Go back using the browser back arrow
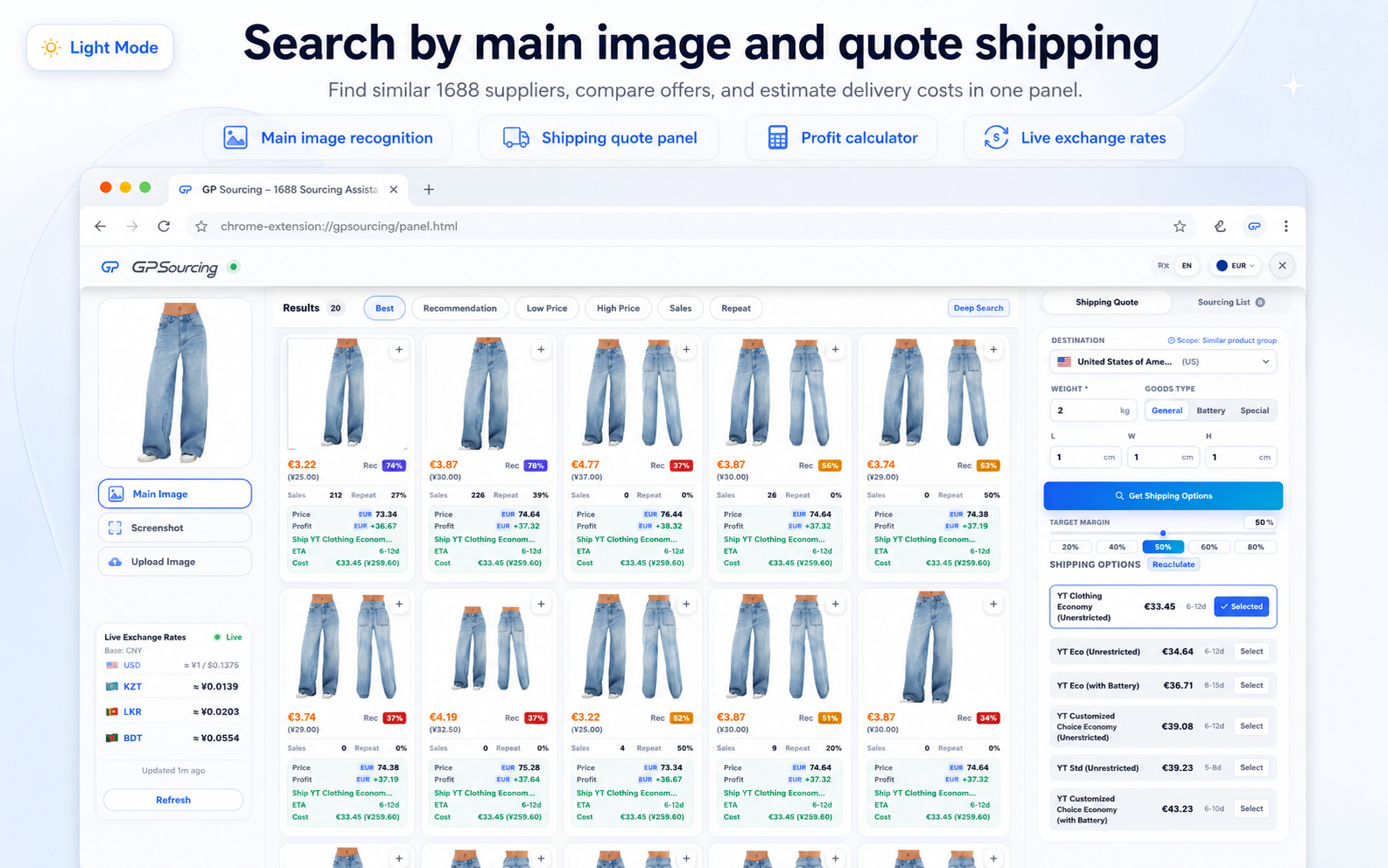Viewport: 1388px width, 868px height. click(101, 226)
